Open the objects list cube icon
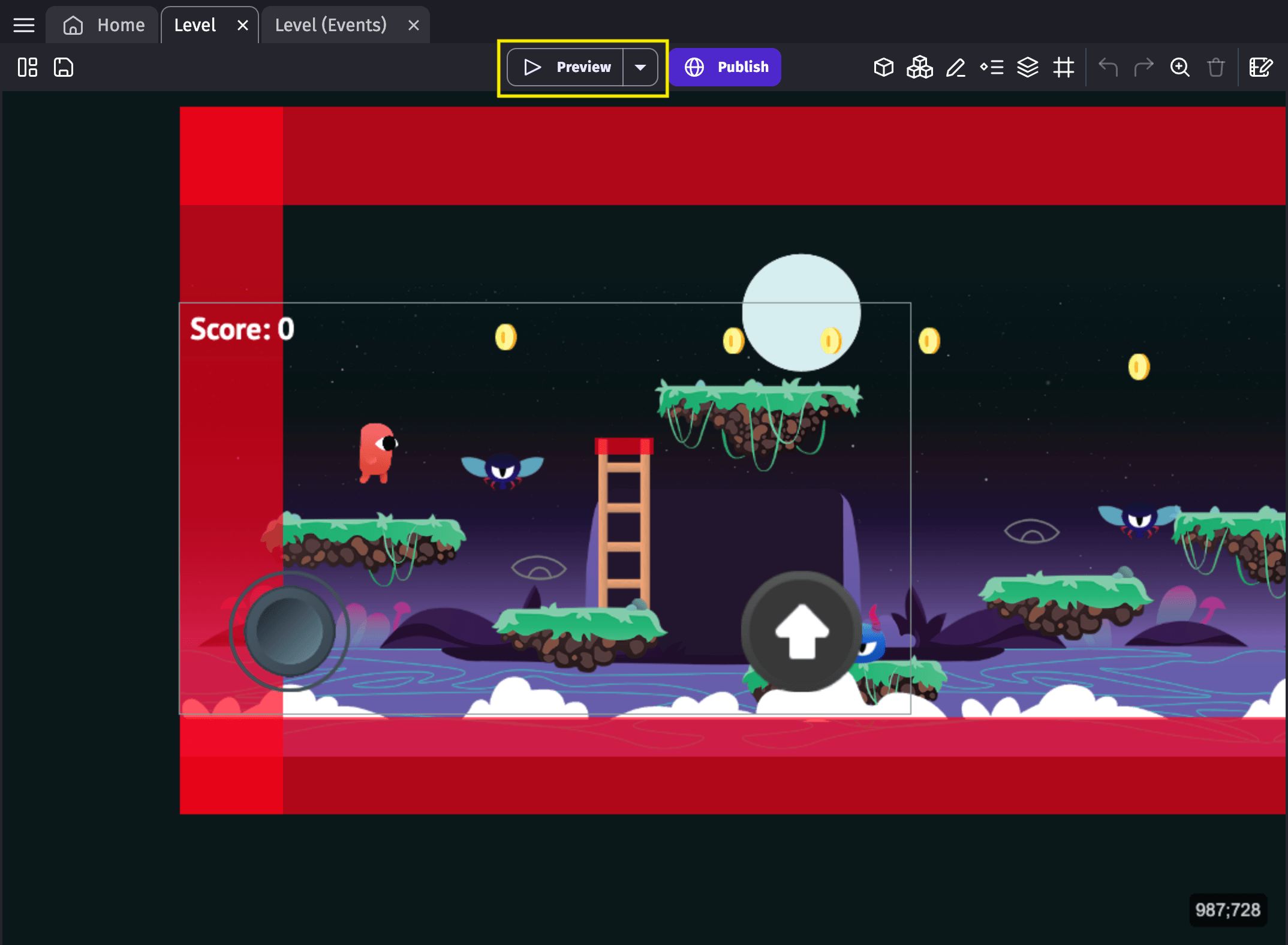This screenshot has height=945, width=1288. coord(883,67)
